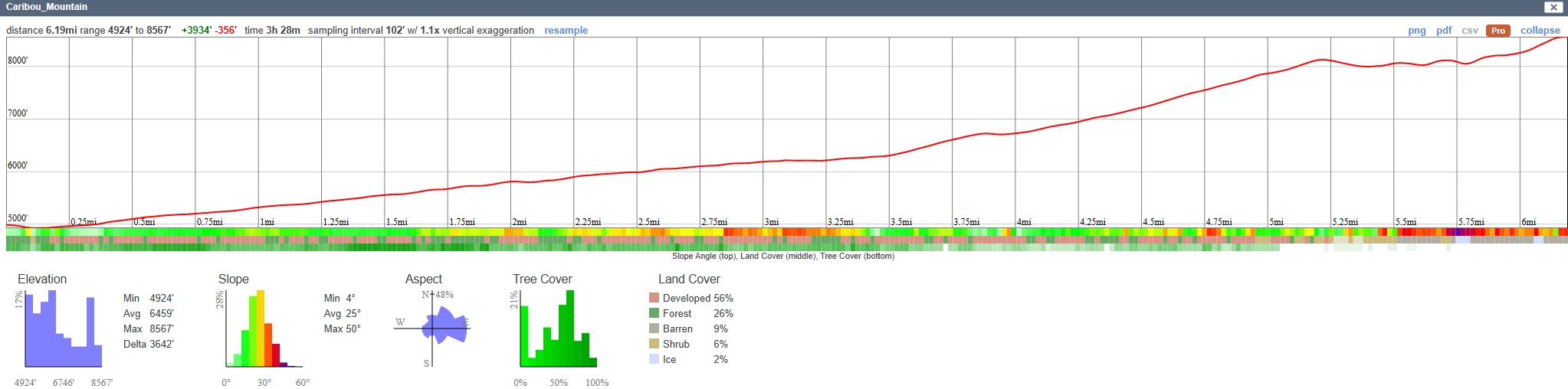Click the 1mi distance label
The image size is (1568, 389).
click(x=267, y=222)
